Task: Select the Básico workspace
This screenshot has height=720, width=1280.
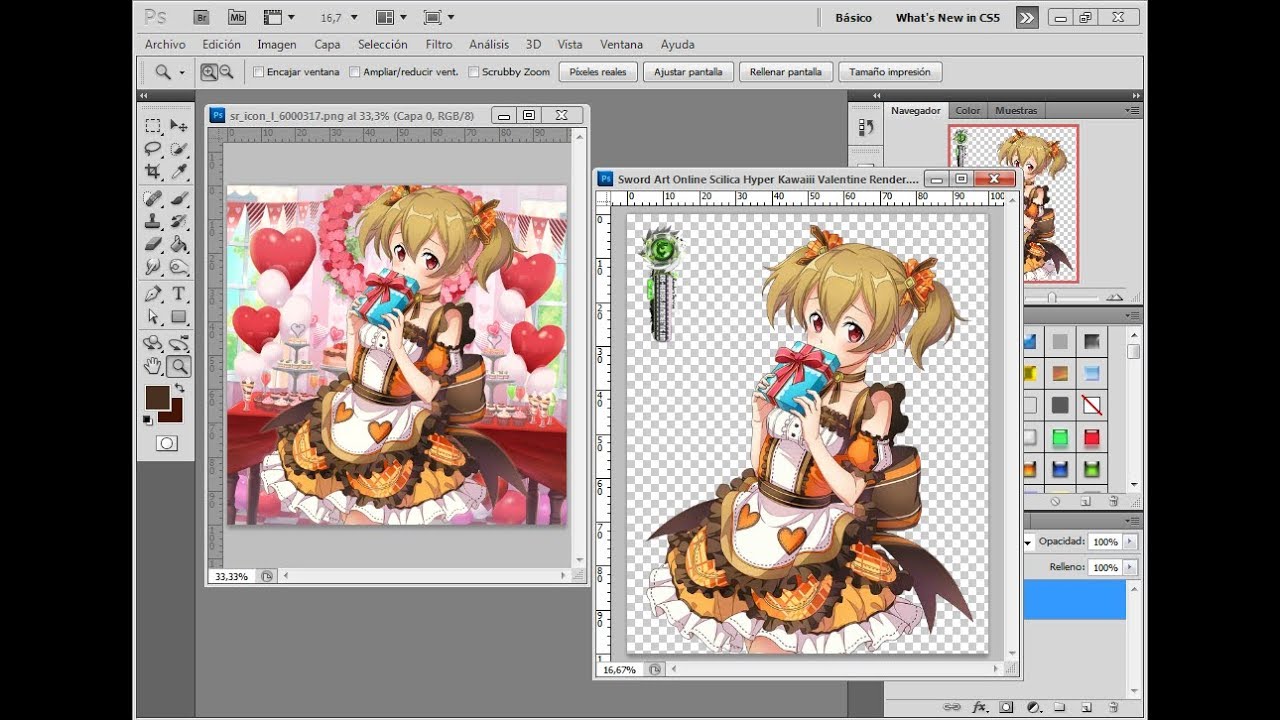Action: 853,17
